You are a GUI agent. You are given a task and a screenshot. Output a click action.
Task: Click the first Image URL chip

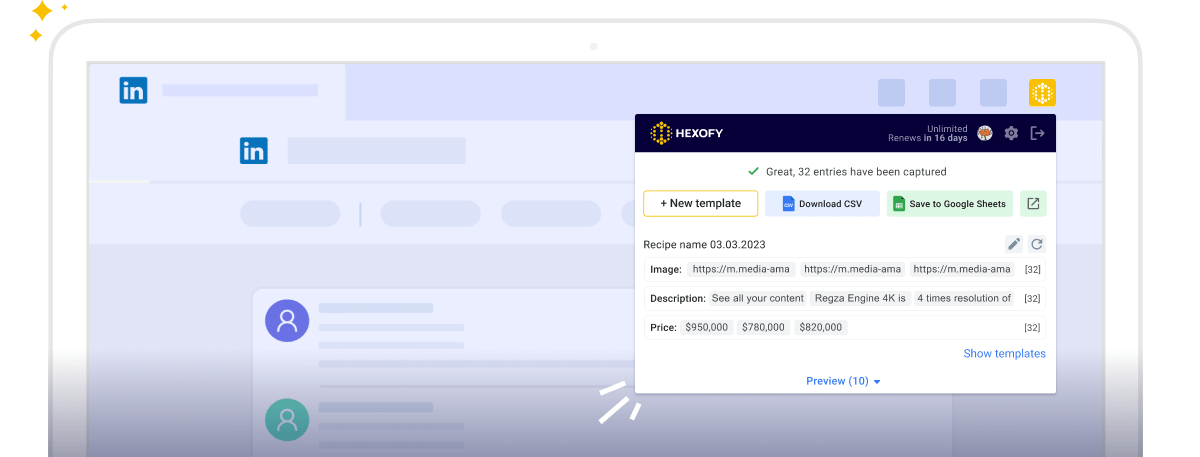(741, 269)
